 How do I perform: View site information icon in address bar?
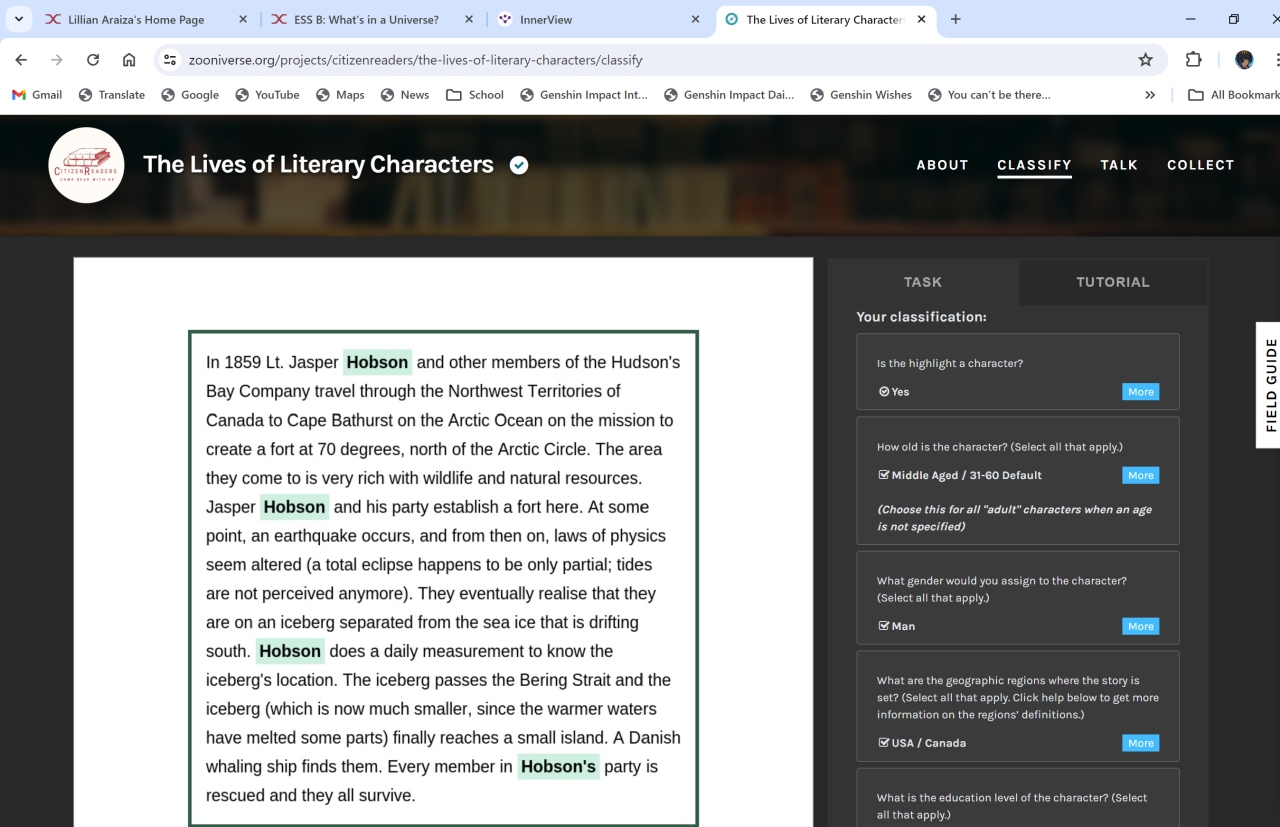point(170,60)
